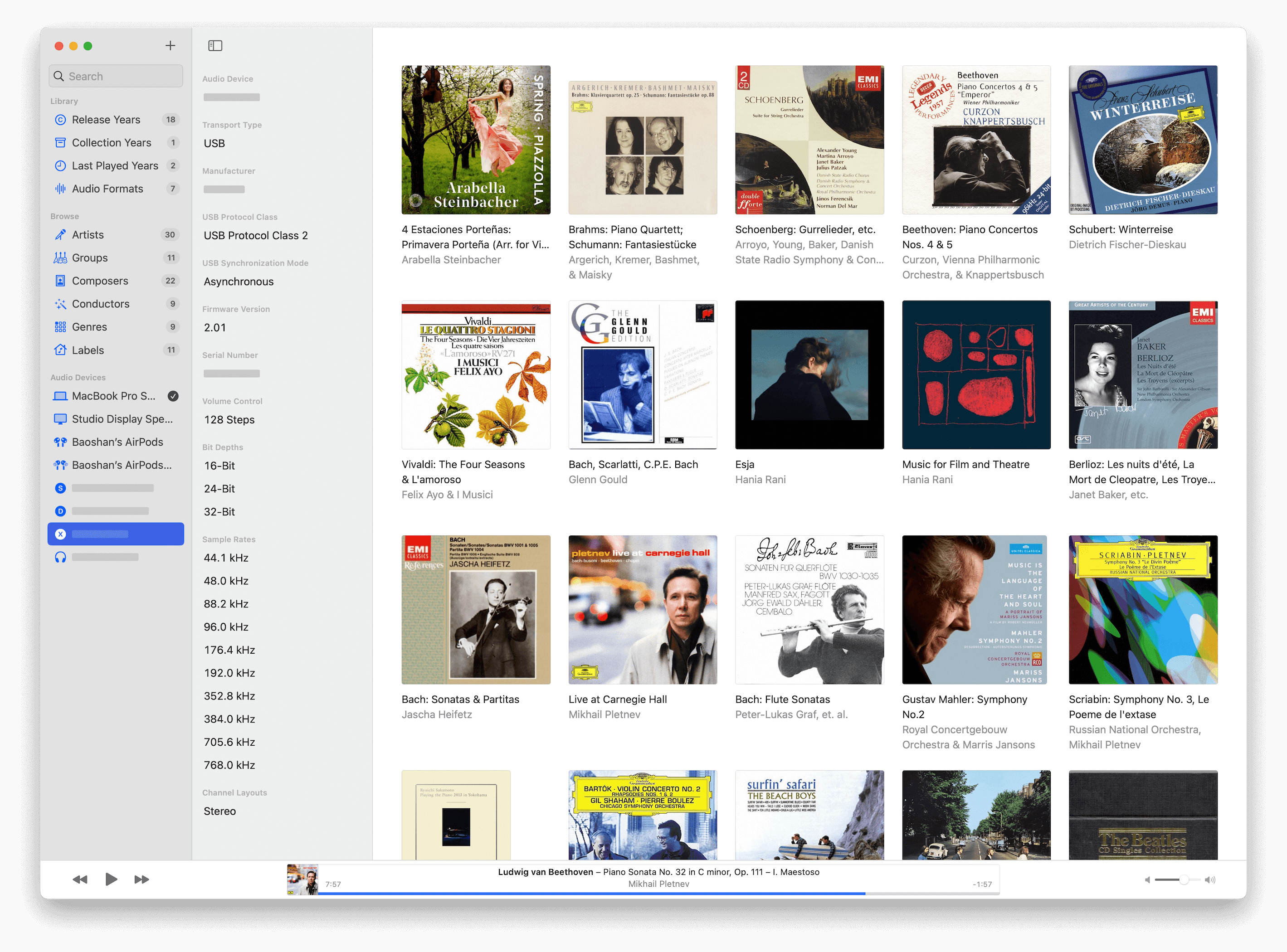Viewport: 1287px width, 952px height.
Task: Open the Esja album by Hania Rani
Action: (809, 375)
